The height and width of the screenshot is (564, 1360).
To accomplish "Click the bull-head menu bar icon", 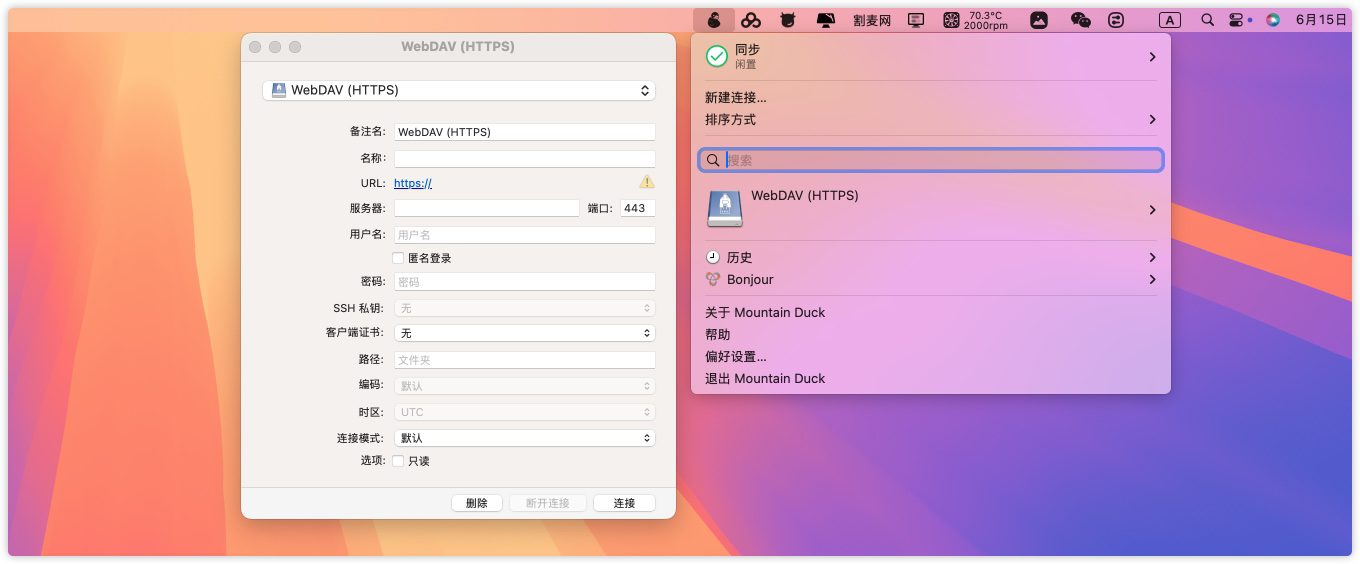I will point(788,20).
